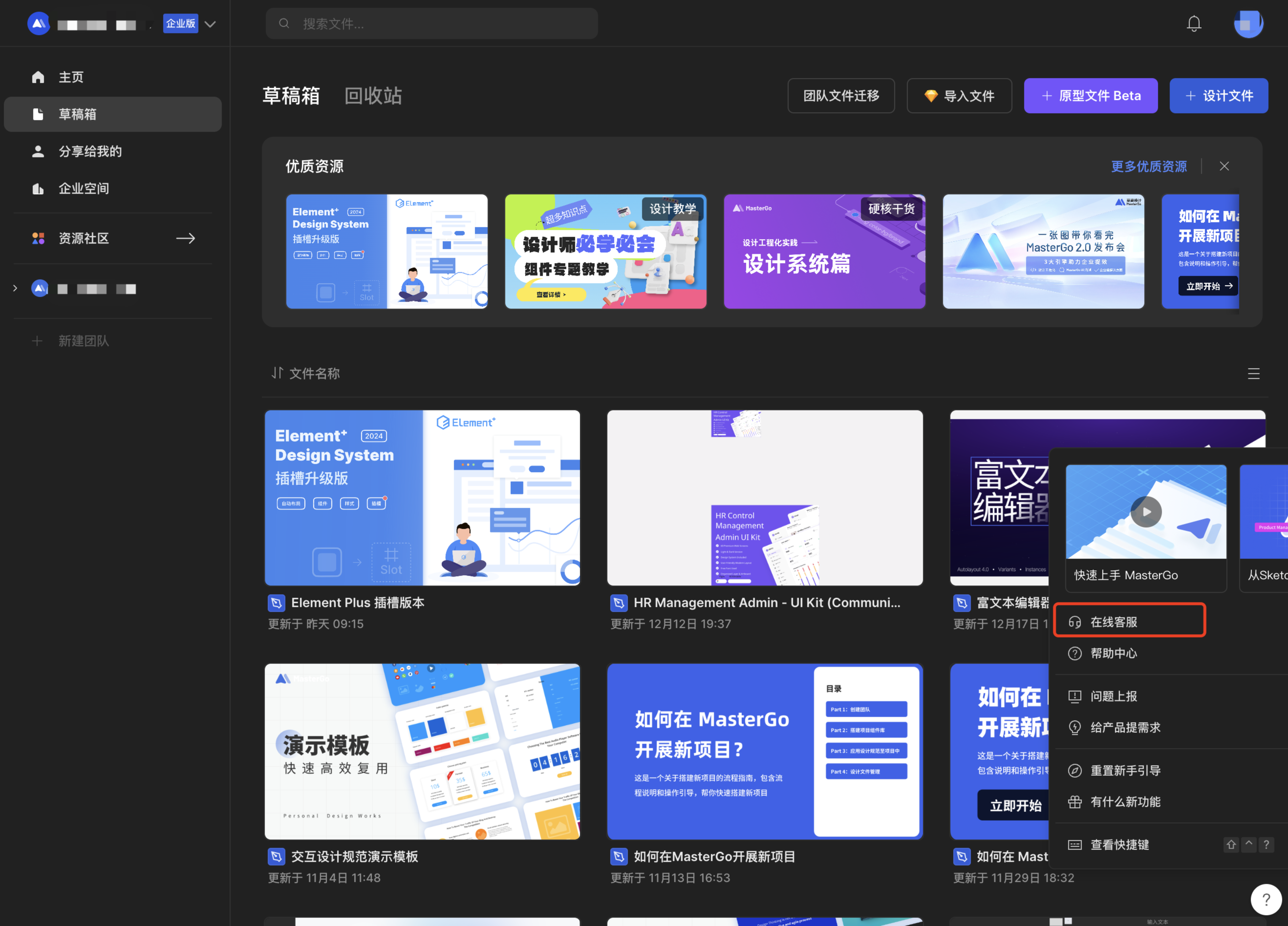1288x926 pixels.
Task: Open the 设计系统篇 resource card
Action: (825, 252)
